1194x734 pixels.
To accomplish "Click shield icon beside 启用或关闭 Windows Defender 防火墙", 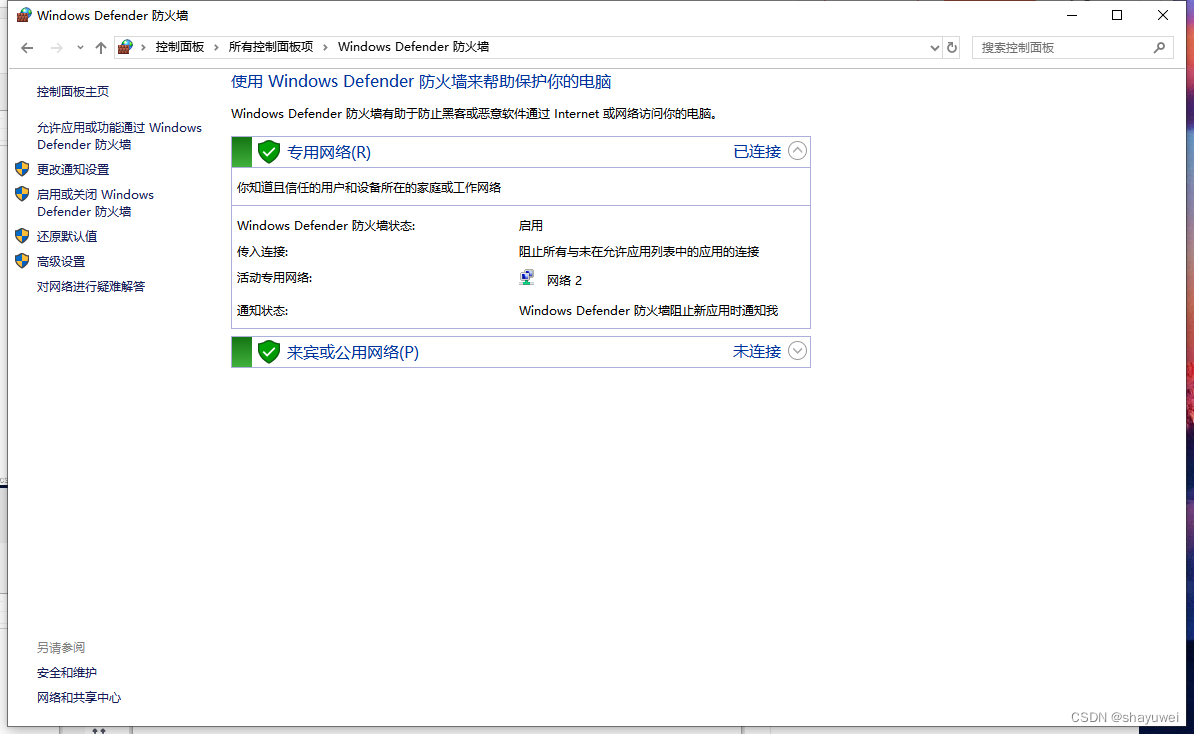I will [22, 194].
